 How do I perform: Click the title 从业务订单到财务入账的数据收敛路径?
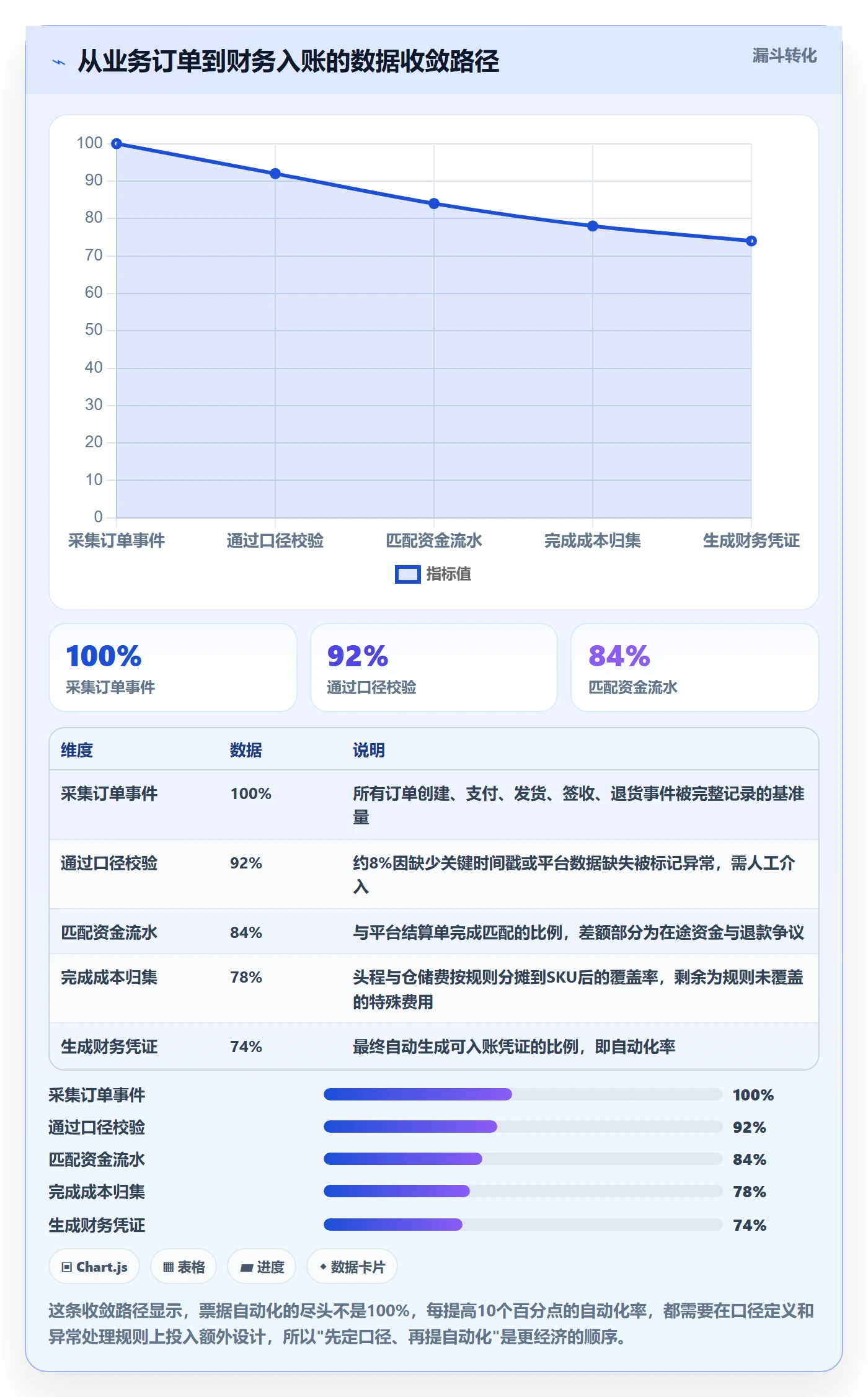288,61
